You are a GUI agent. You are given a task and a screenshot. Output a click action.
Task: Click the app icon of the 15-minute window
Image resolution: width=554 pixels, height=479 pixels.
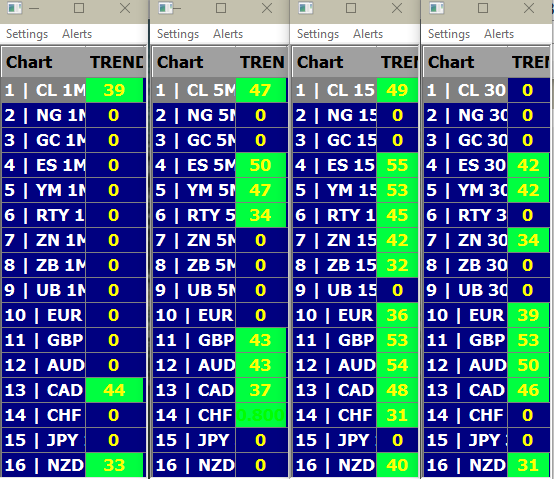pyautogui.click(x=306, y=8)
